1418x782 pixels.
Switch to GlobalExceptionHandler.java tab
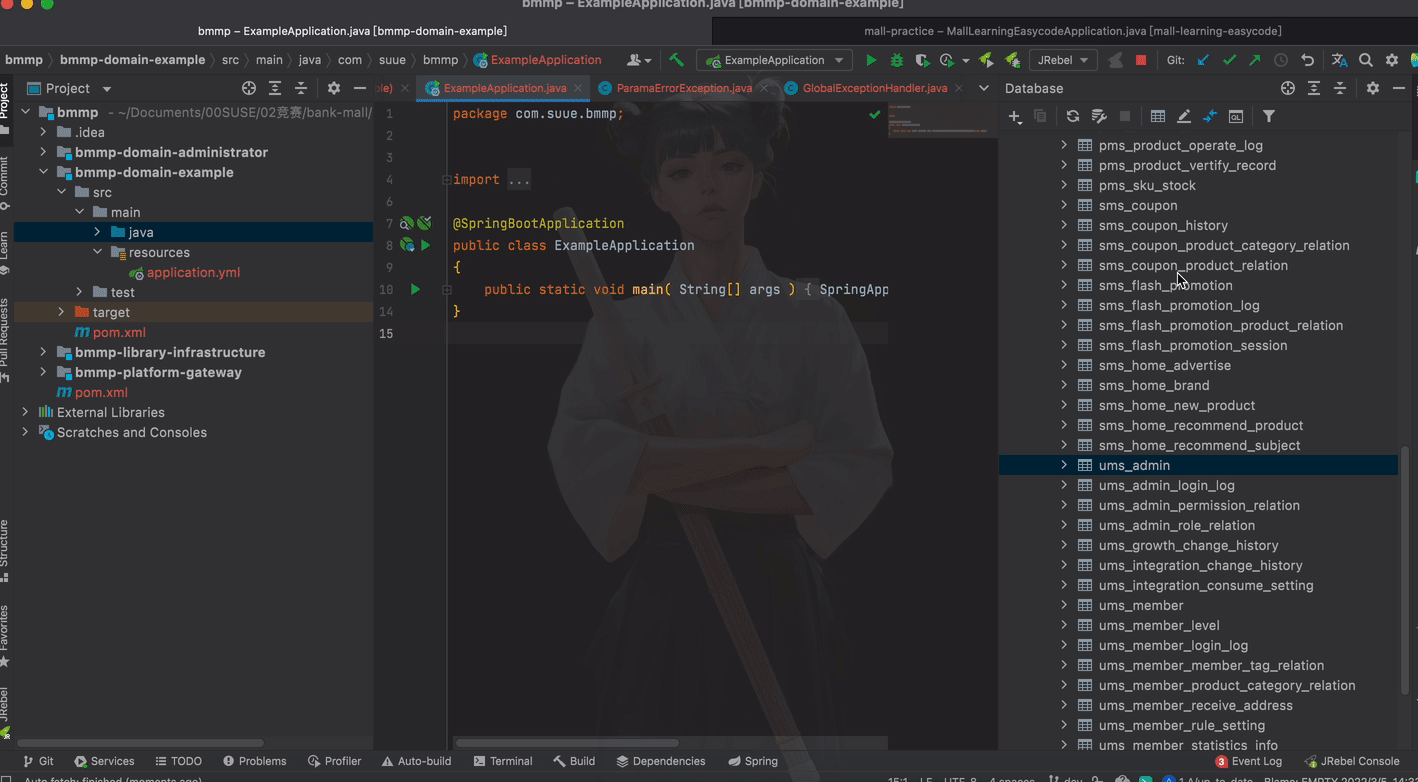coord(874,88)
